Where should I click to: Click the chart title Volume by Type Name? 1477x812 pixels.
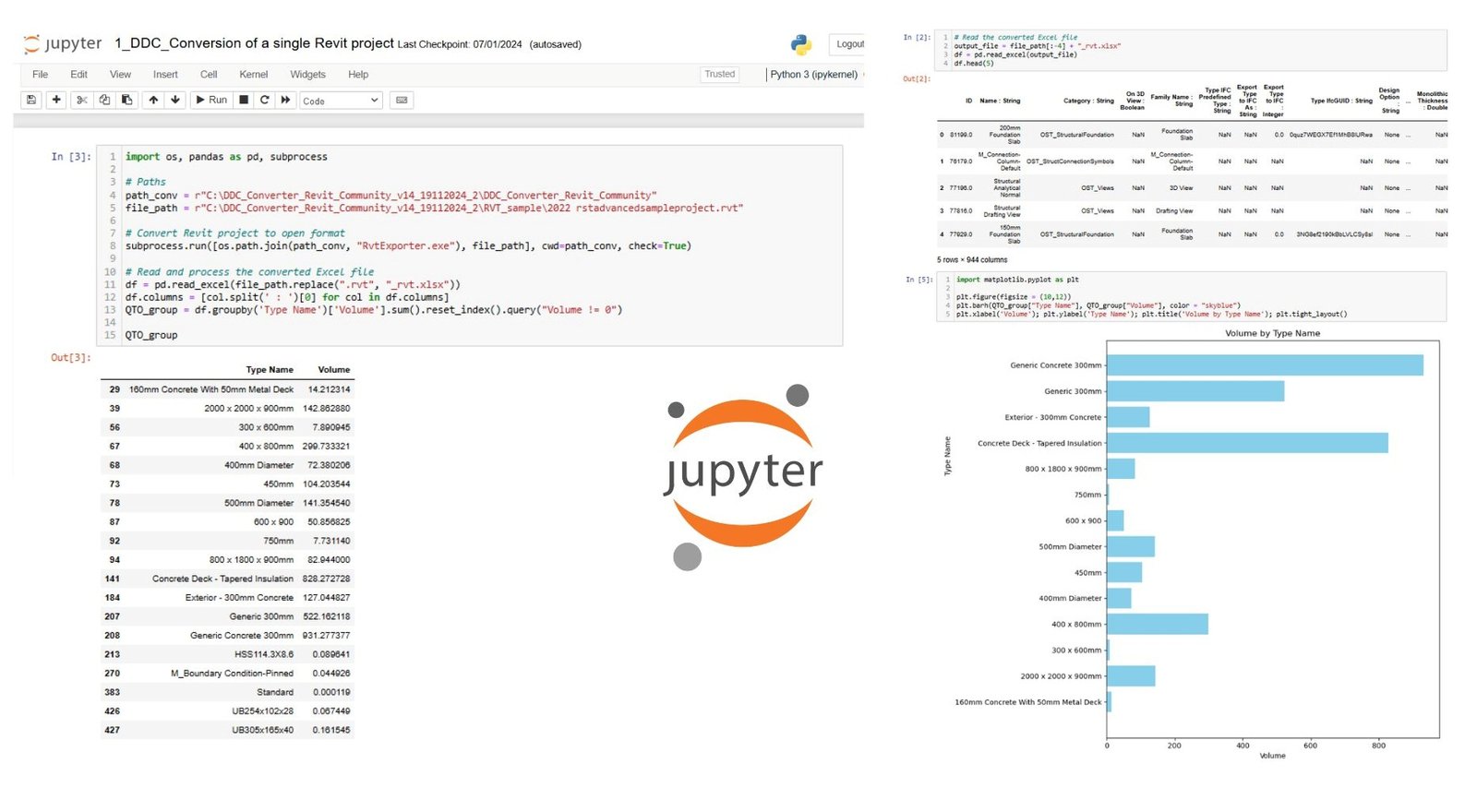click(x=1272, y=333)
